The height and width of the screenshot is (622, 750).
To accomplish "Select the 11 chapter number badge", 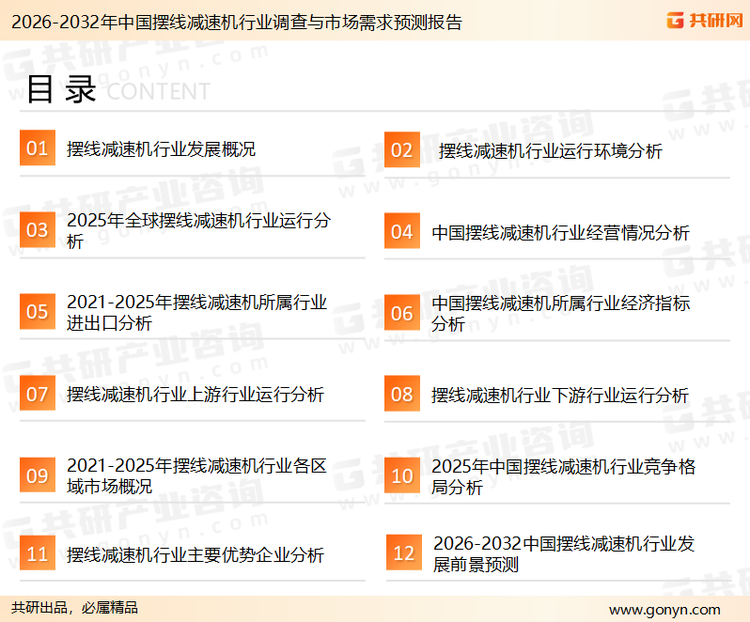I will (x=37, y=554).
